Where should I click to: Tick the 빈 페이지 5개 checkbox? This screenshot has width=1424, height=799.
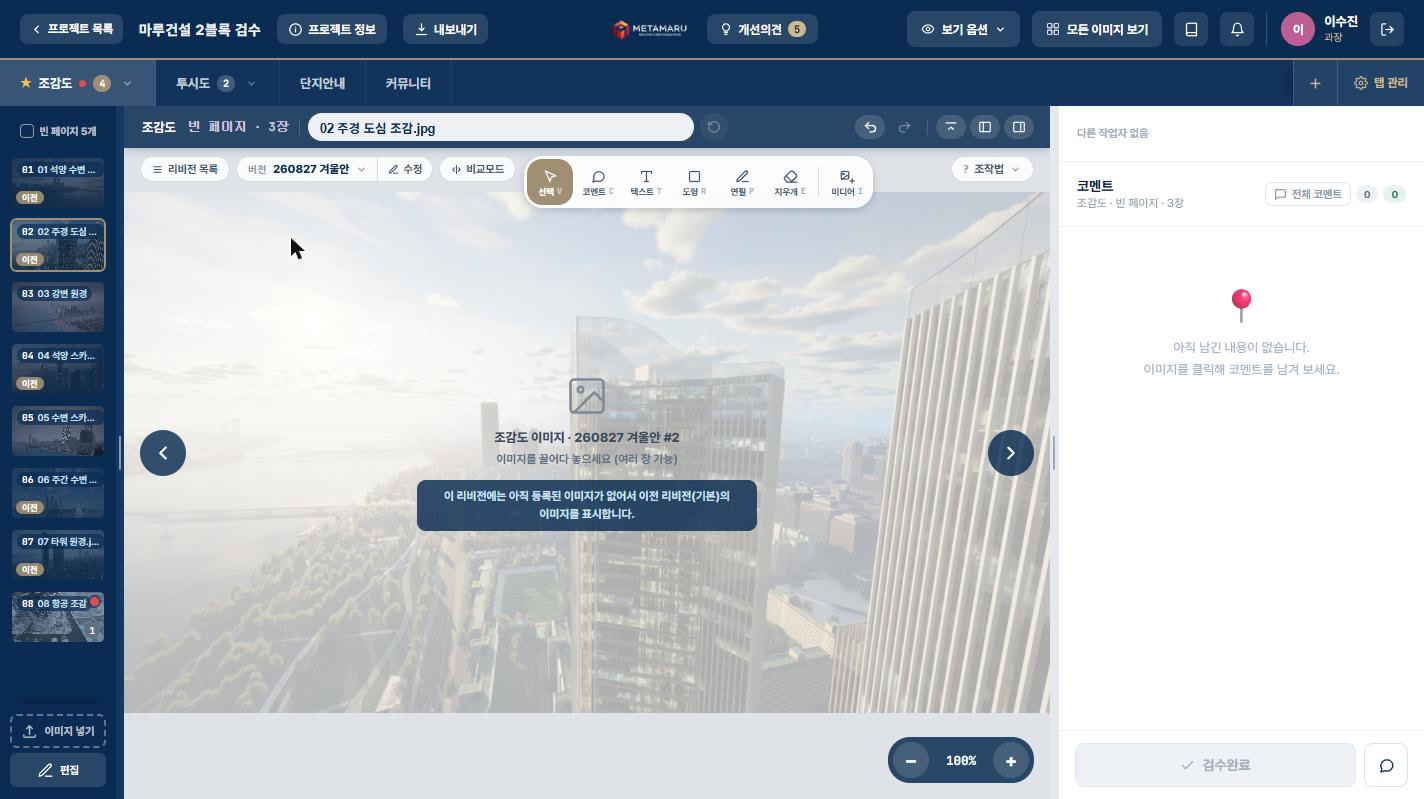[27, 131]
